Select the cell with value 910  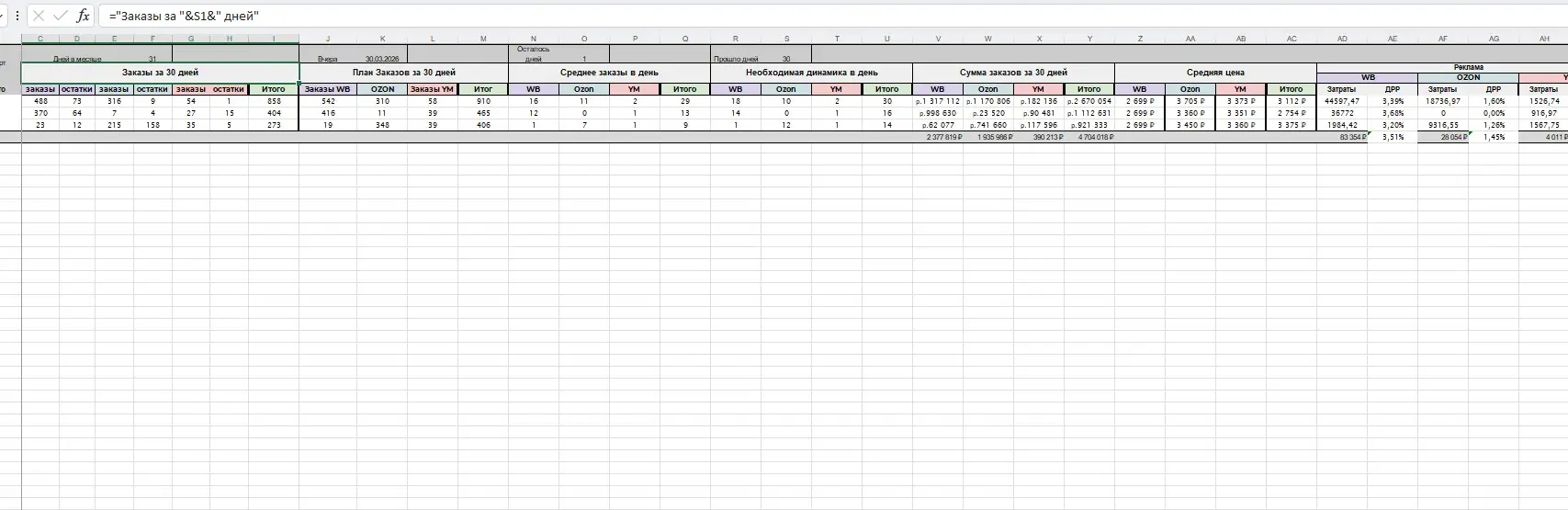coord(483,101)
